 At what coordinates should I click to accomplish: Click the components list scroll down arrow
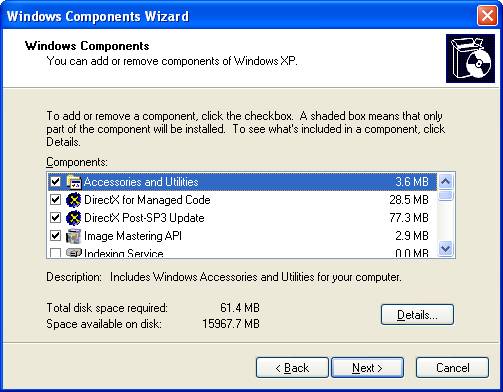tap(446, 249)
